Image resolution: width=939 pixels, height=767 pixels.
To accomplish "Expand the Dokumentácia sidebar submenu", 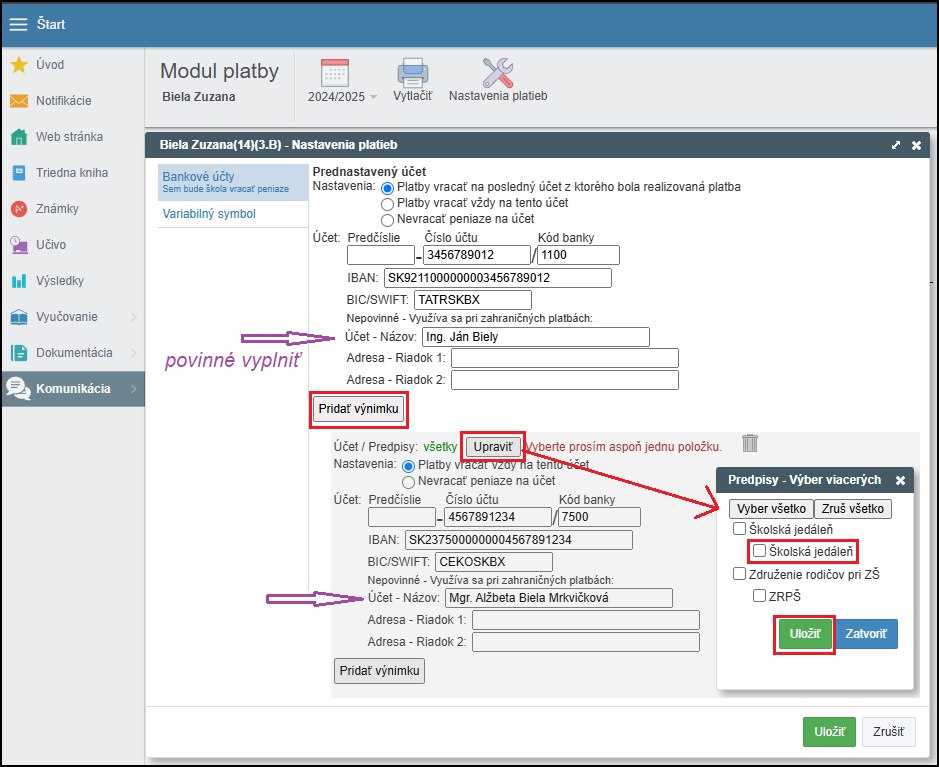I will click(x=133, y=353).
